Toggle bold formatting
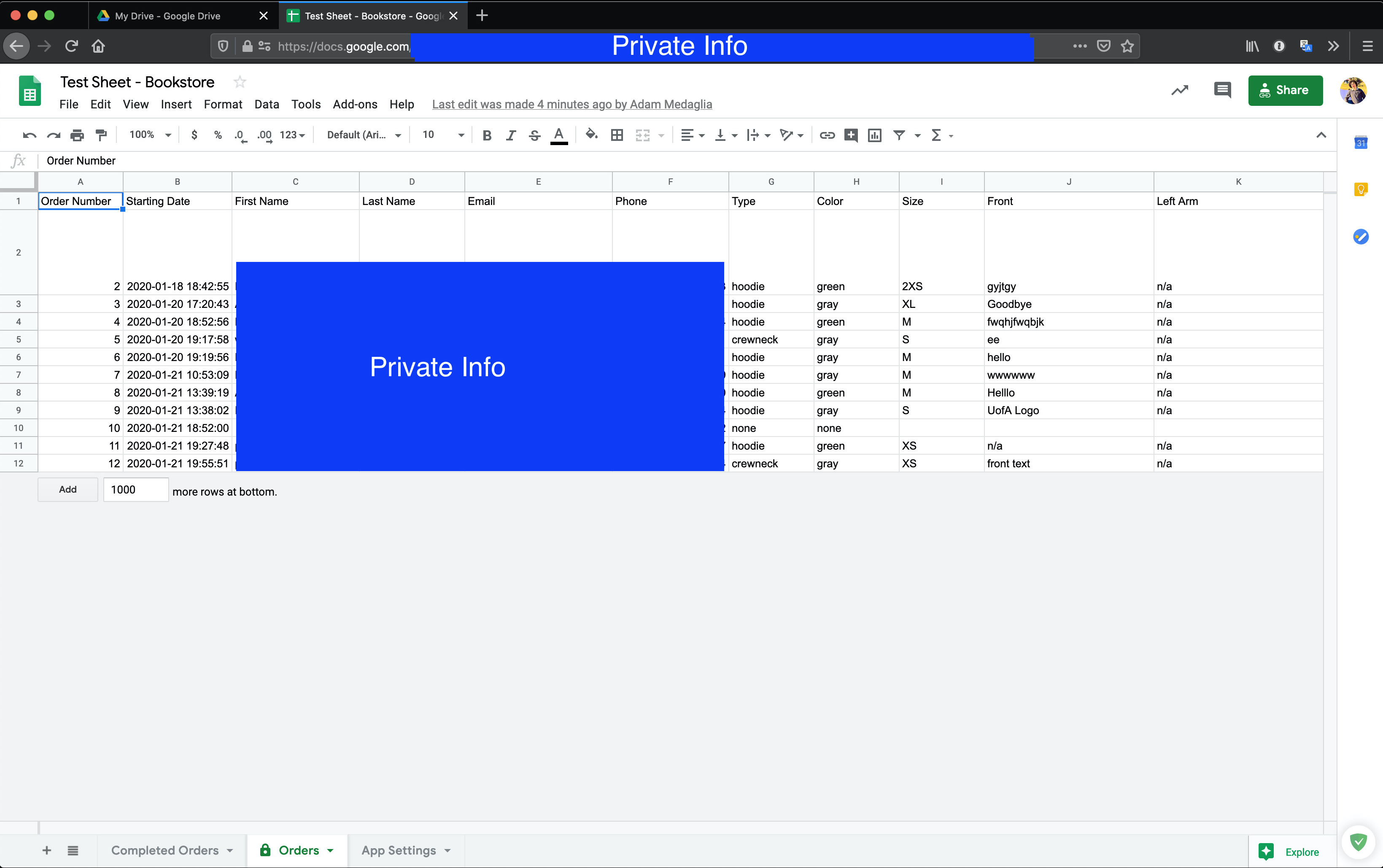Viewport: 1383px width, 868px height. point(487,135)
